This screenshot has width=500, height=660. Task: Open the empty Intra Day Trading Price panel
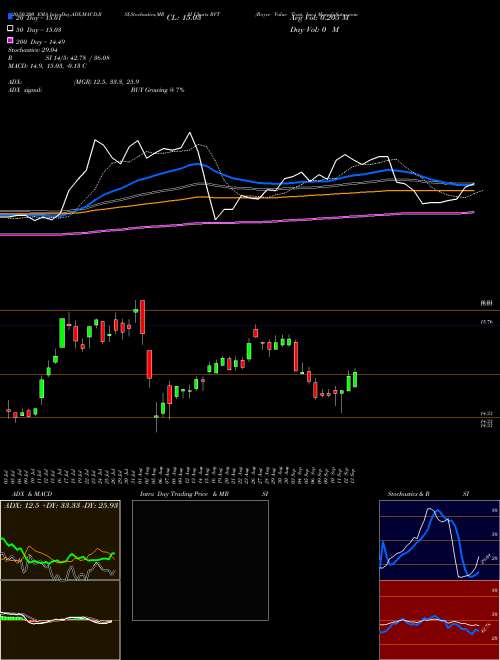[200, 560]
